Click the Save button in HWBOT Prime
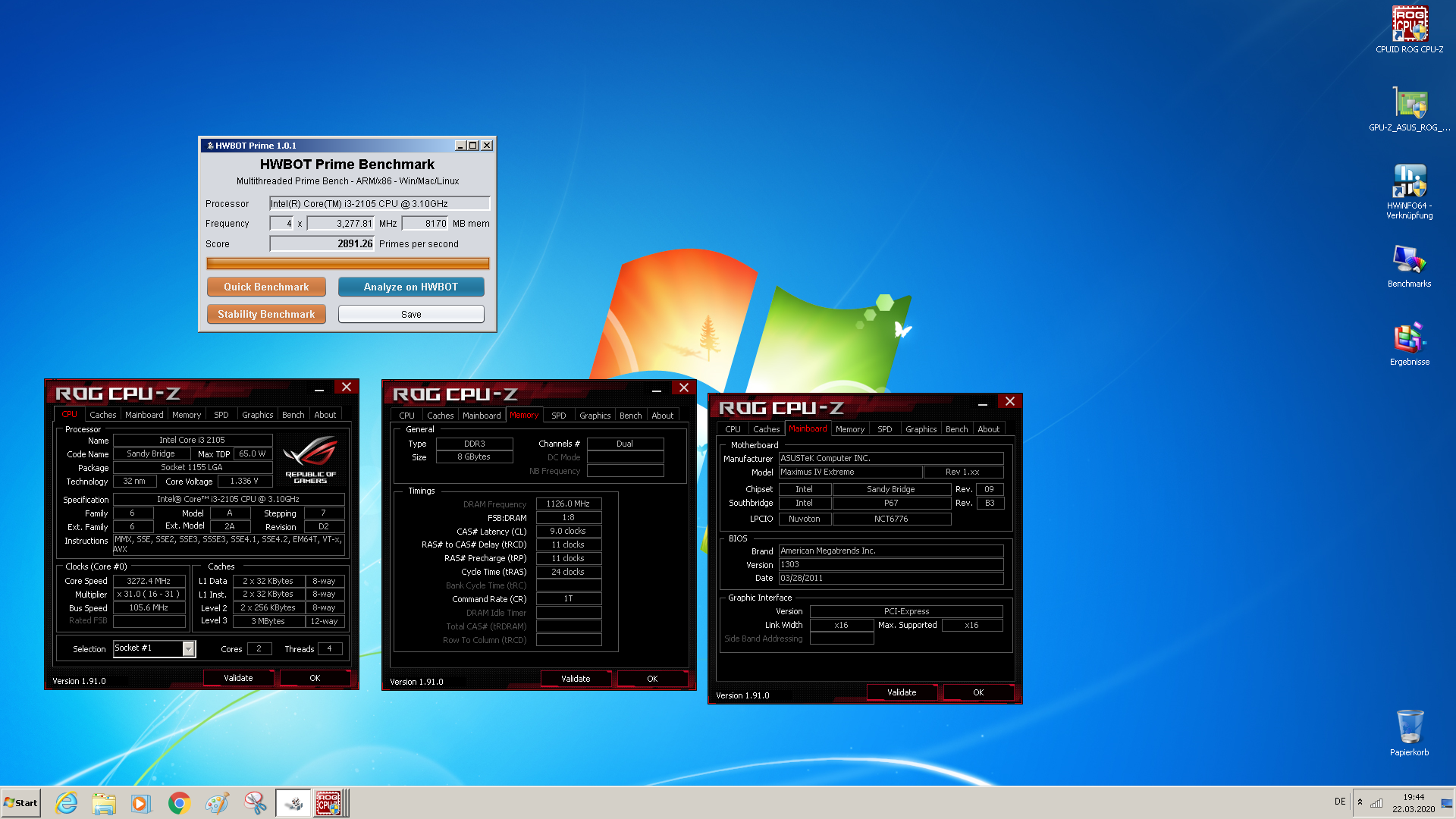Viewport: 1456px width, 819px height. pos(411,314)
